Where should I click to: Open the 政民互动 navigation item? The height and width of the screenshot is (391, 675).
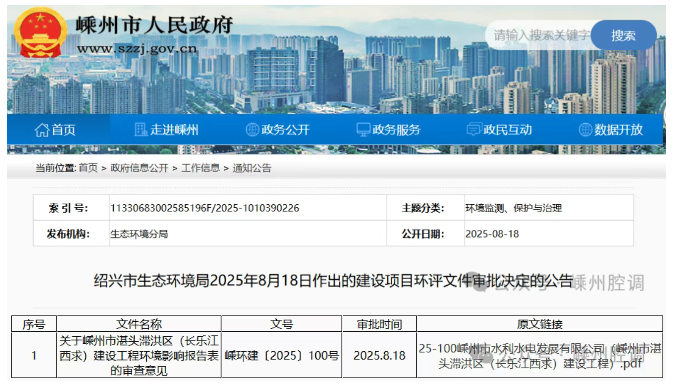coord(499,130)
